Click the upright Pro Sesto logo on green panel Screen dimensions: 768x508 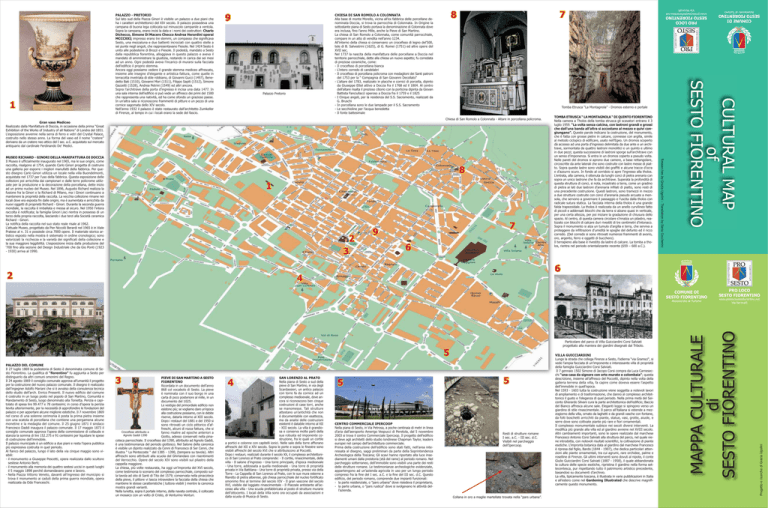pos(739,273)
